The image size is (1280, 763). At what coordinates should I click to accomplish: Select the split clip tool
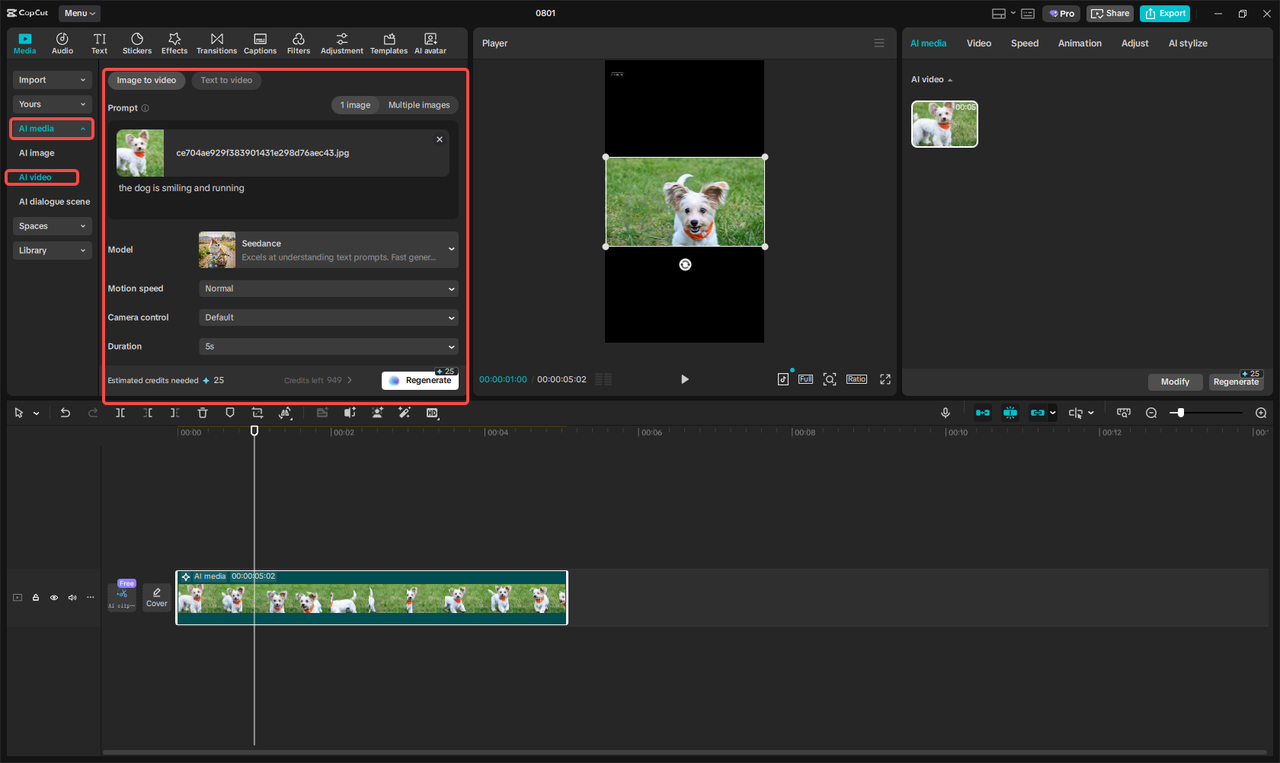[x=120, y=412]
